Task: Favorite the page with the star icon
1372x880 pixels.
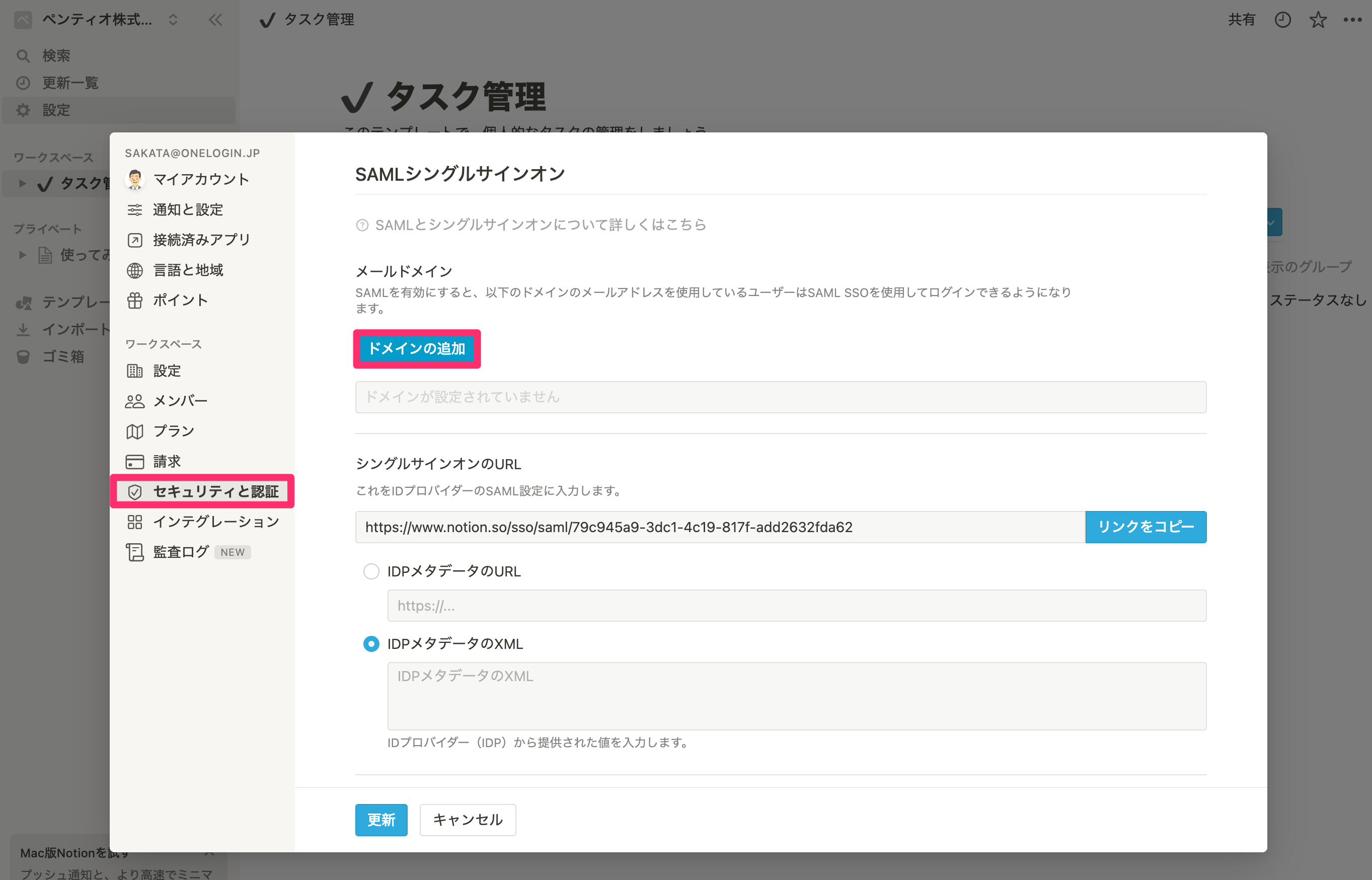Action: (x=1318, y=20)
